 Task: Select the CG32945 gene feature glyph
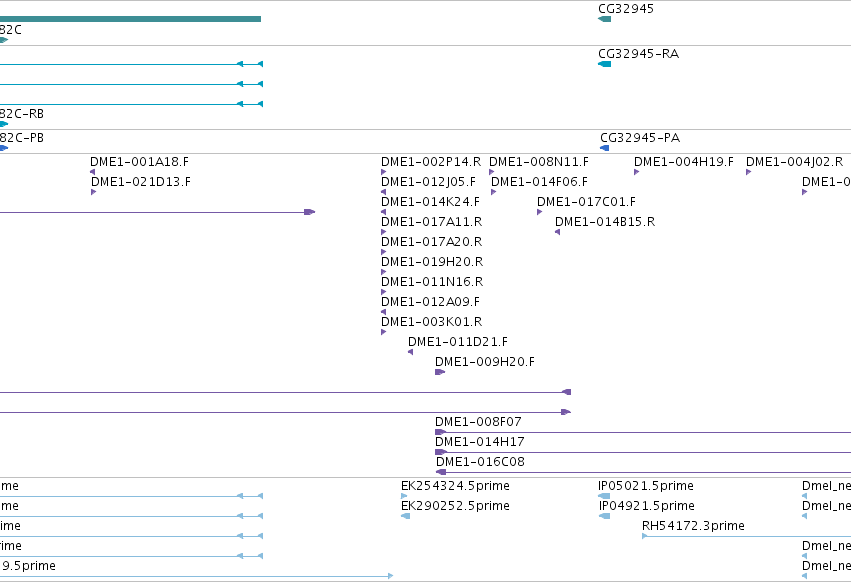coord(605,19)
